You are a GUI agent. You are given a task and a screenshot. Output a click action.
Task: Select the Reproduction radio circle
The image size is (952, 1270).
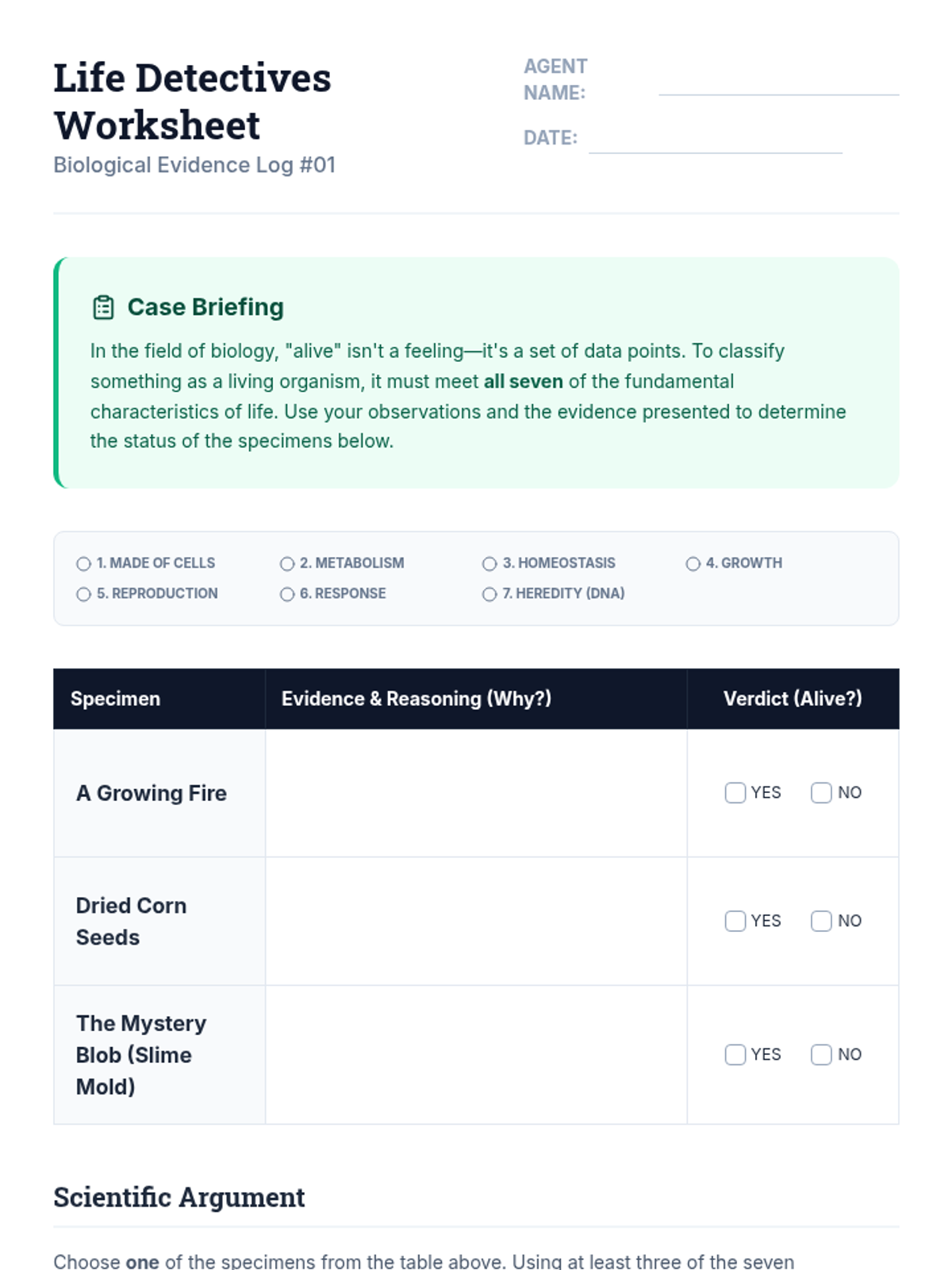[83, 594]
